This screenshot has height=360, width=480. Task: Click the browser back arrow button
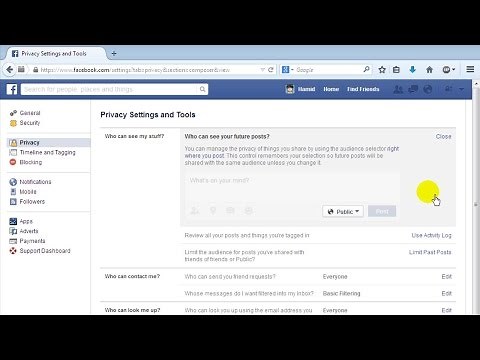click(x=9, y=69)
